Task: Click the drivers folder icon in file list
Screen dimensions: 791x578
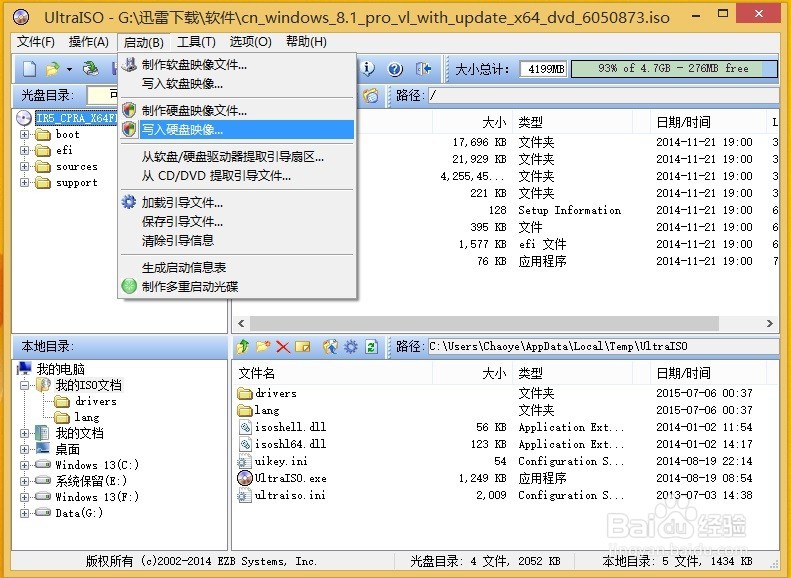Action: click(x=245, y=393)
